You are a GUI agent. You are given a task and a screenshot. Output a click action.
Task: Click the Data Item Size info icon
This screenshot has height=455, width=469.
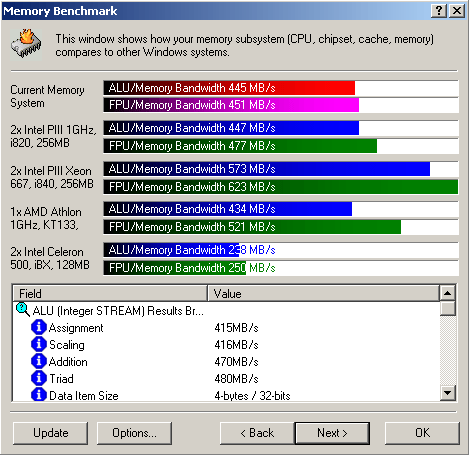[39, 395]
